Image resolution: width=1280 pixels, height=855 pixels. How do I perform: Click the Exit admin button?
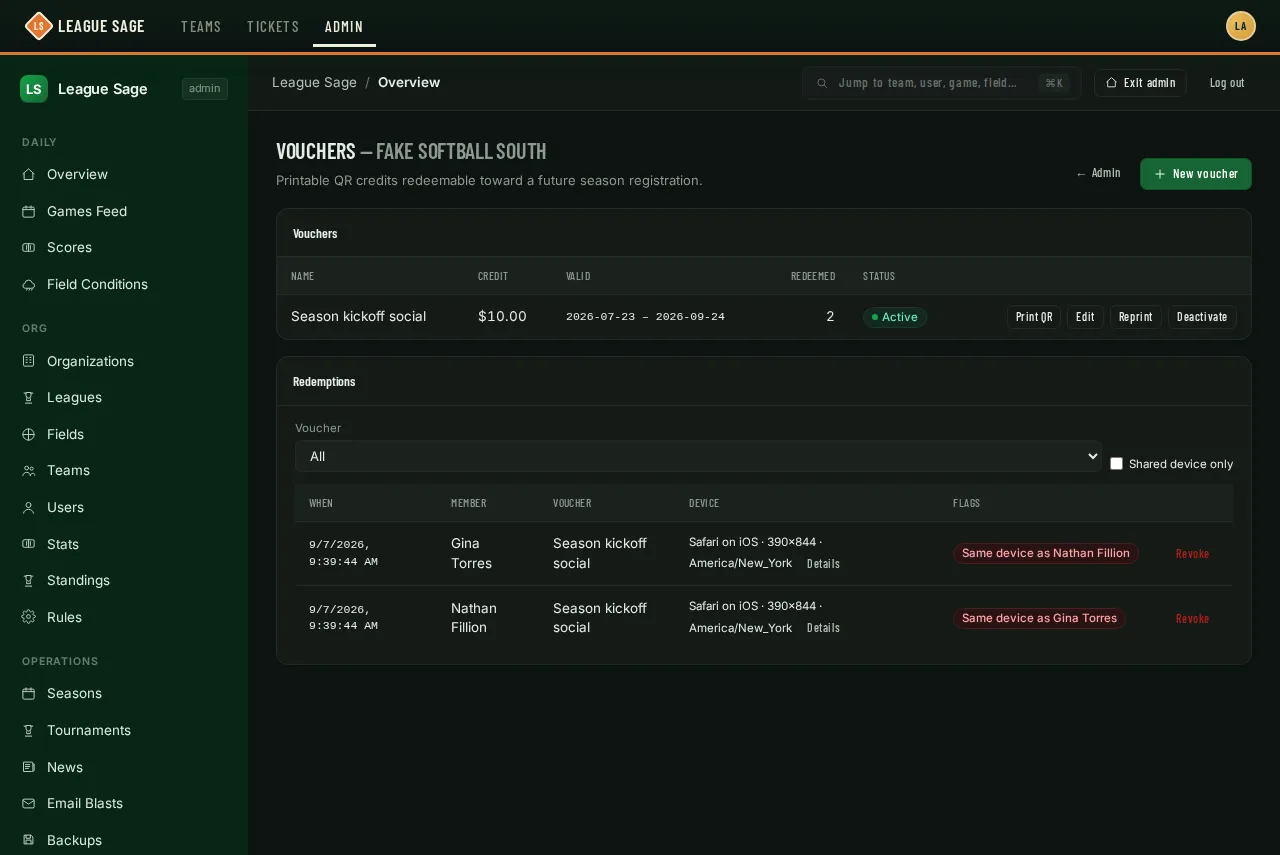[1140, 83]
